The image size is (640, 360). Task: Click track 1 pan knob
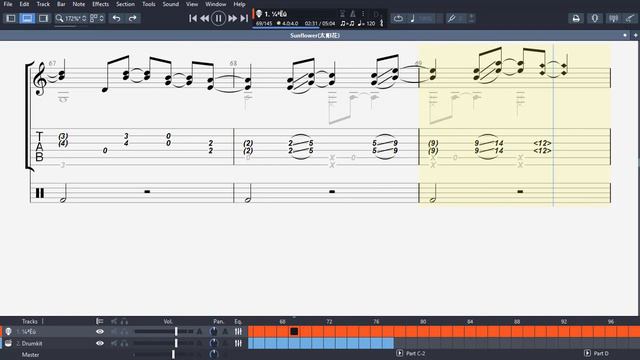pyautogui.click(x=213, y=331)
